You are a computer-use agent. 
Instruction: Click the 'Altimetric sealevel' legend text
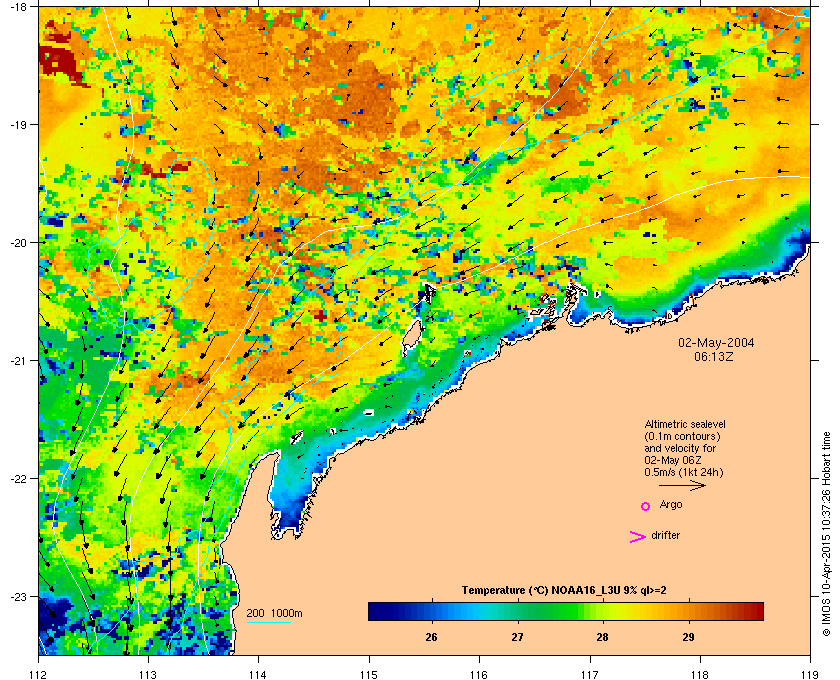tap(685, 424)
